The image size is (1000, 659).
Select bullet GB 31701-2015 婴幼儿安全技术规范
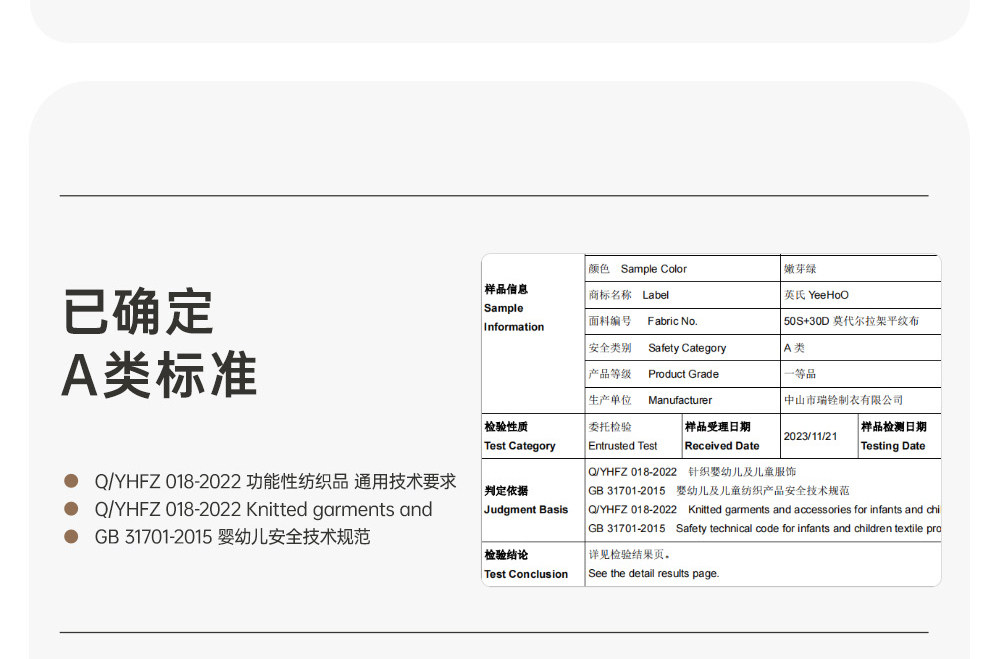232,537
